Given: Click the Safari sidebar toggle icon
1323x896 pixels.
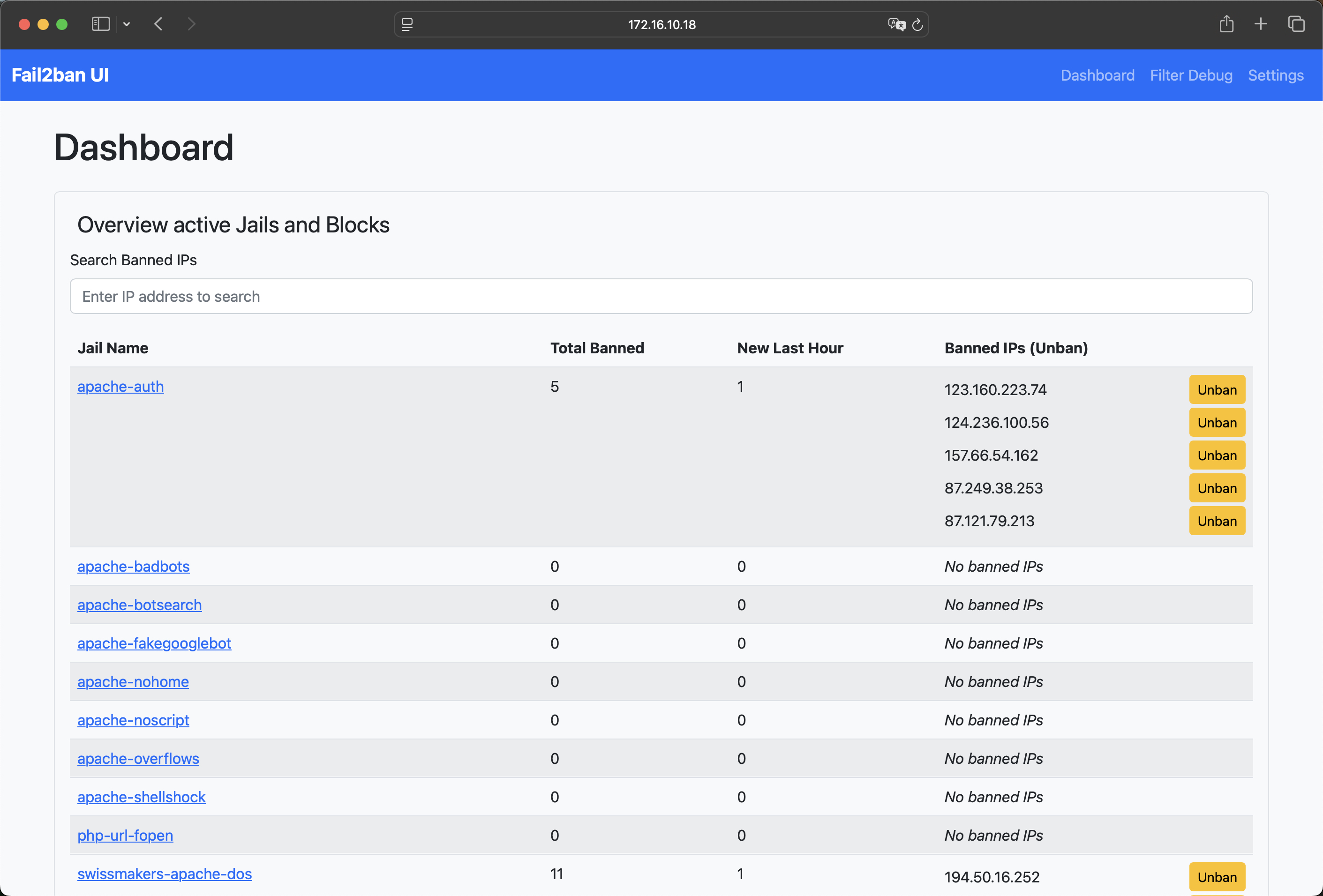Looking at the screenshot, I should [x=100, y=24].
